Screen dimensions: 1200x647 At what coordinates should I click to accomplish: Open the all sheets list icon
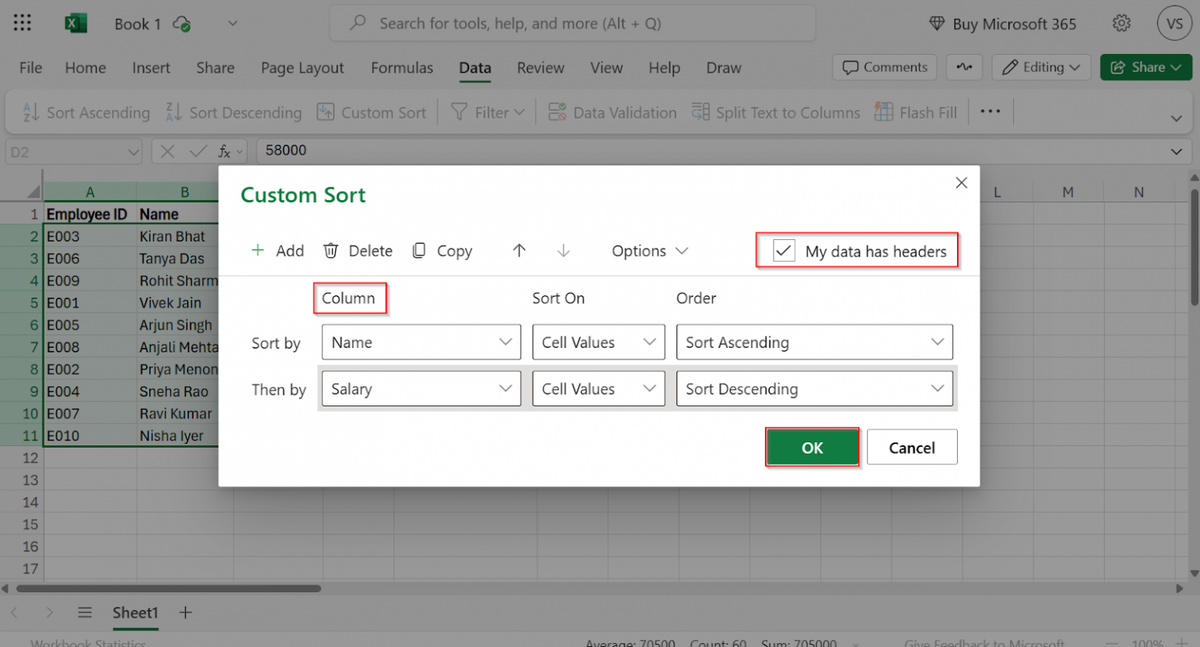(85, 612)
